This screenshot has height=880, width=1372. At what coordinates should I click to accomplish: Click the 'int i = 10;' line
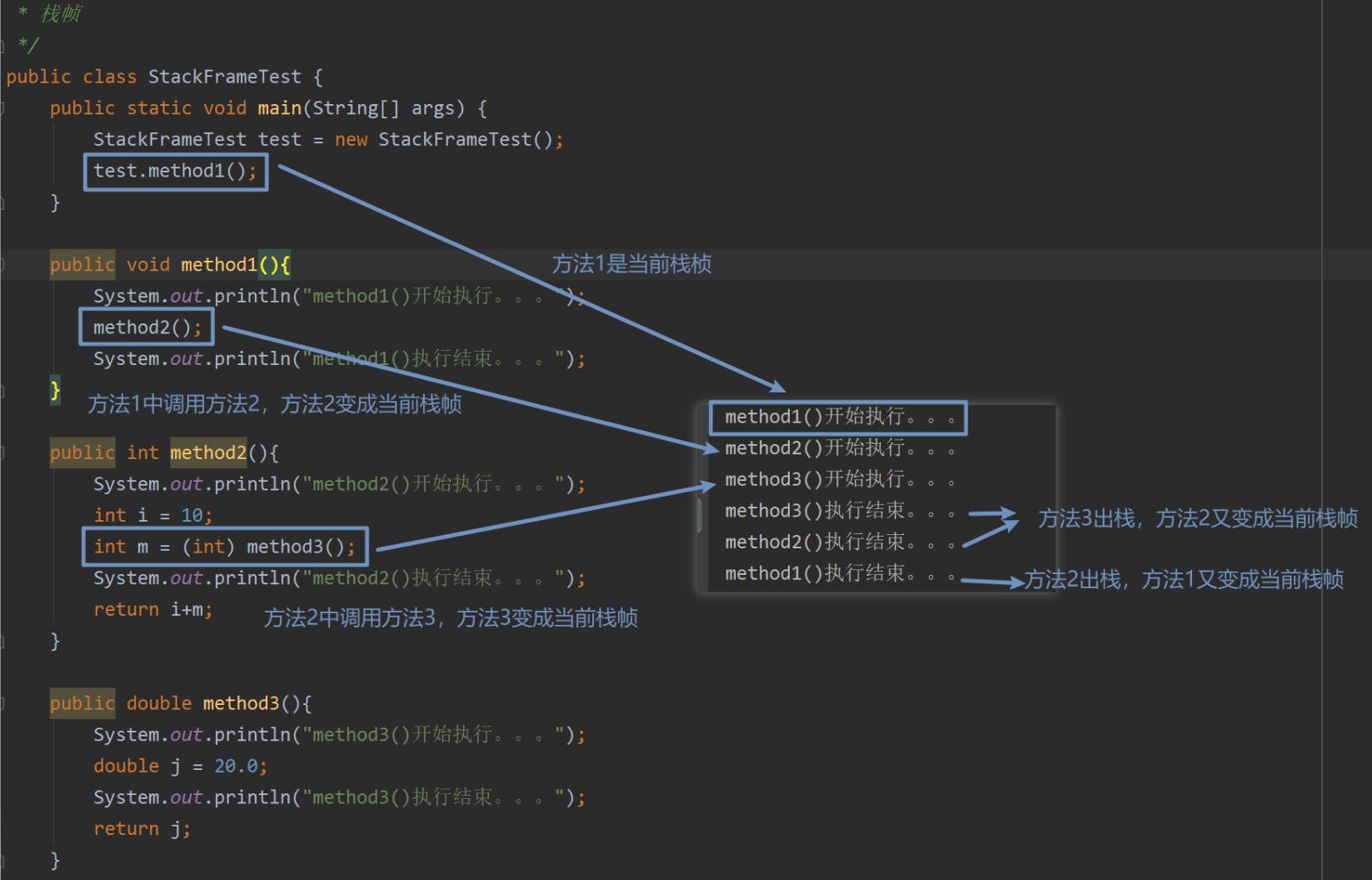coord(153,516)
